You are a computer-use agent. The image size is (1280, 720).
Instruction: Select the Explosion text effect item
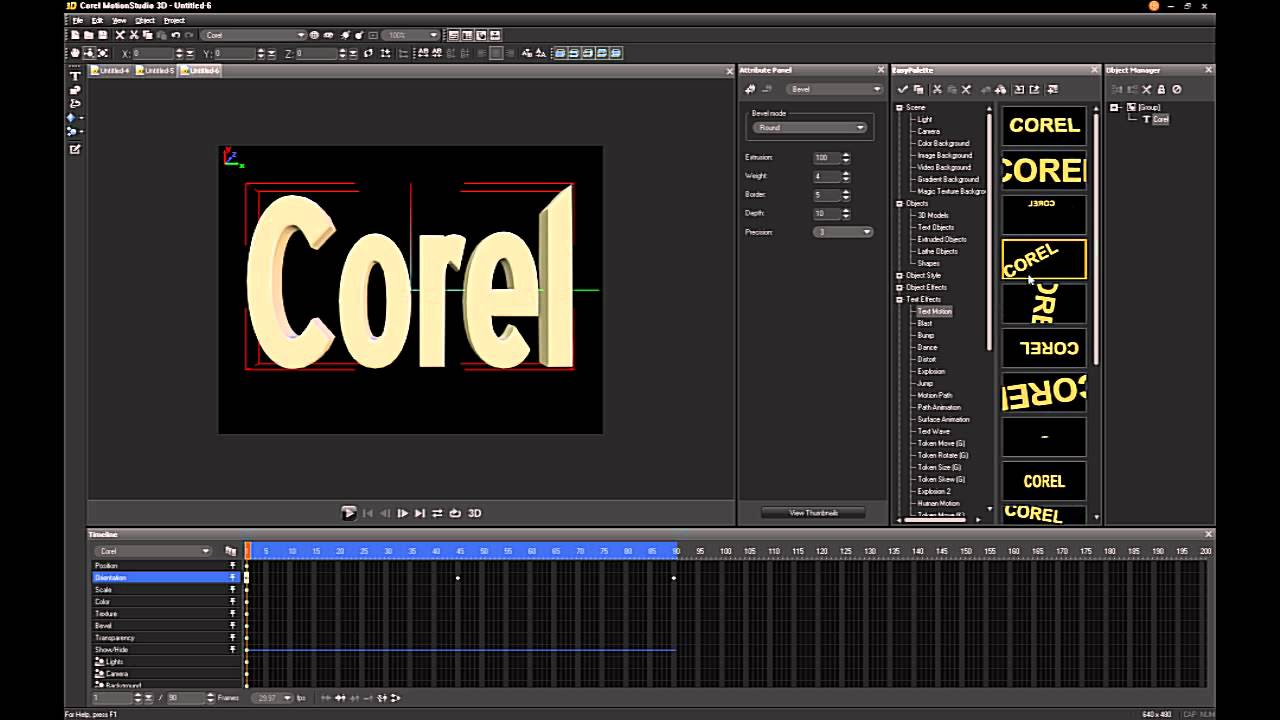point(932,372)
